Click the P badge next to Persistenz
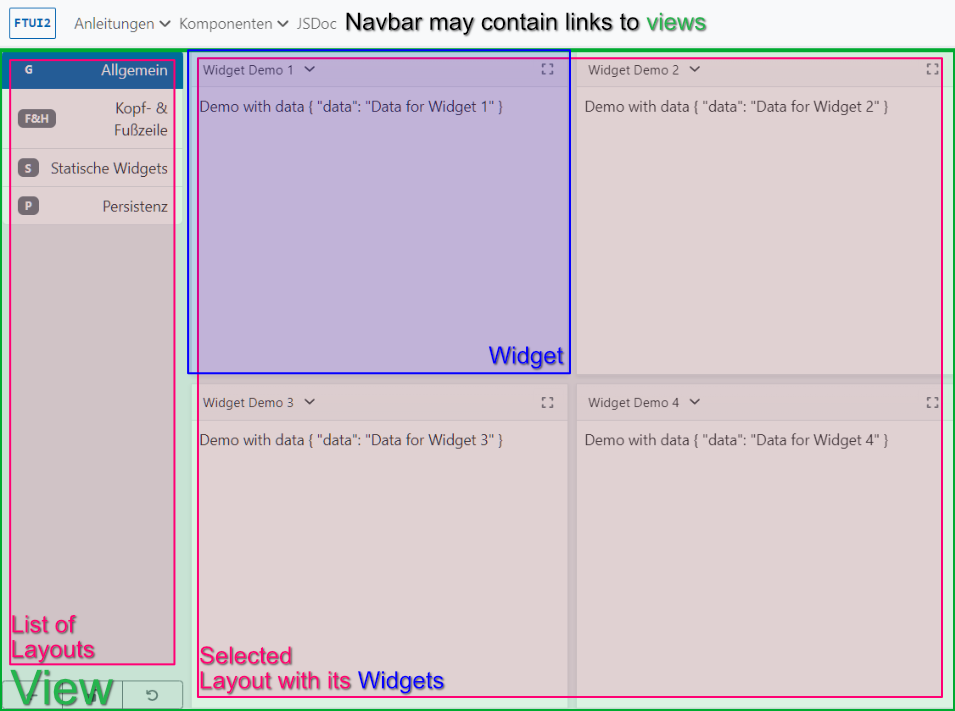 click(28, 206)
